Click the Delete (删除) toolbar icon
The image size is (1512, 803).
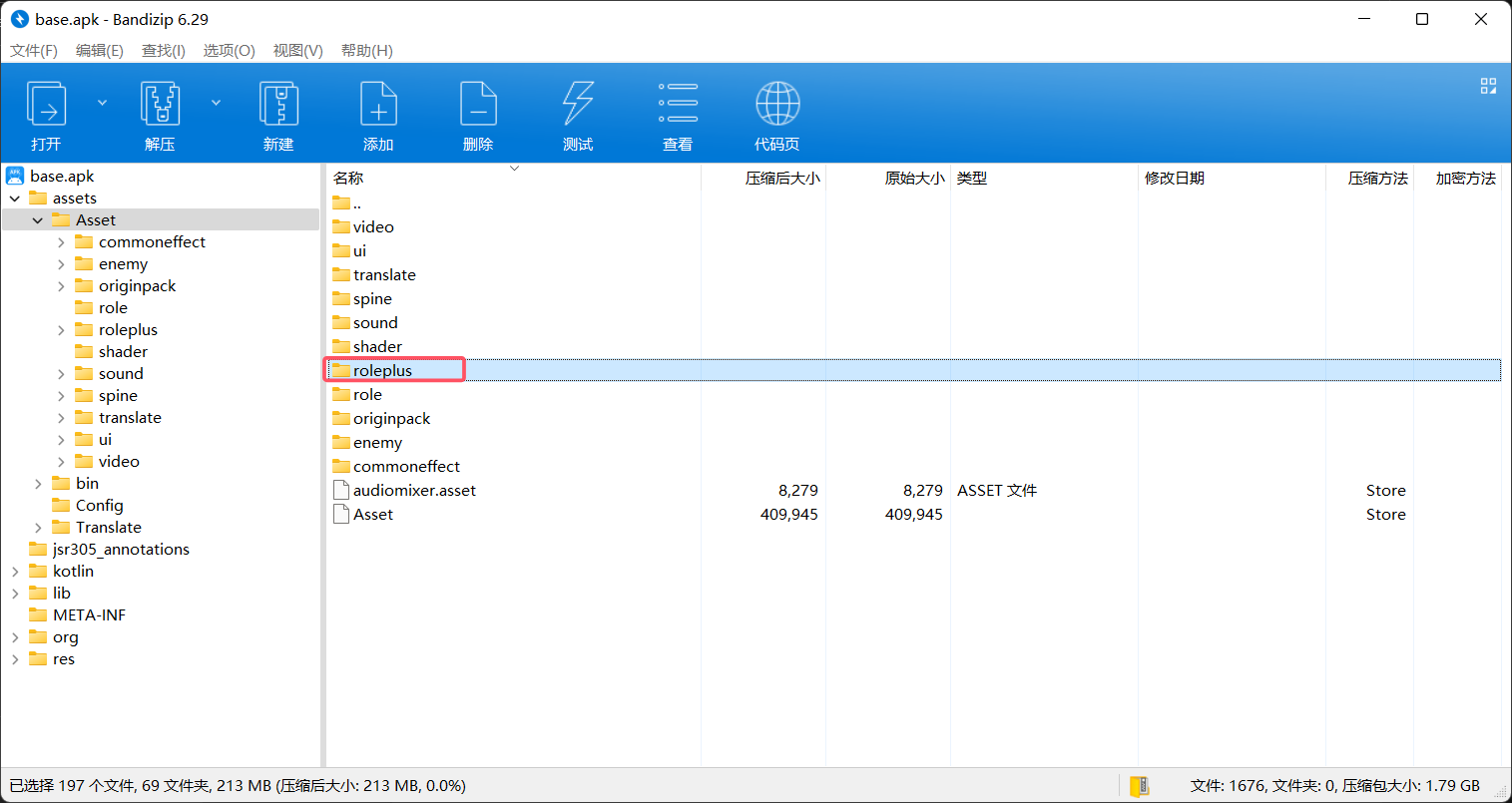[x=478, y=104]
